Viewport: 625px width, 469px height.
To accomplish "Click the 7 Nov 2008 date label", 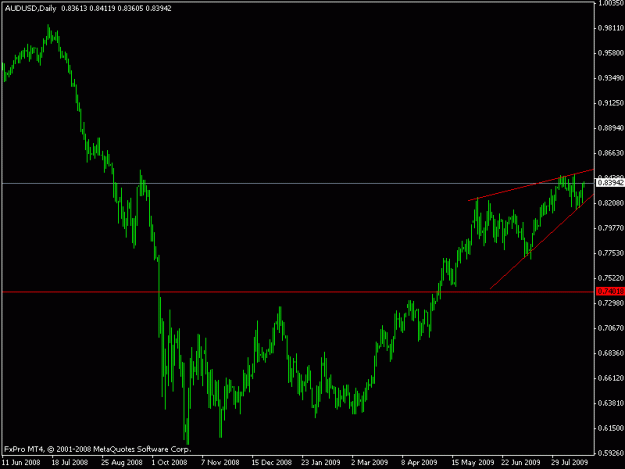I will 220,462.
